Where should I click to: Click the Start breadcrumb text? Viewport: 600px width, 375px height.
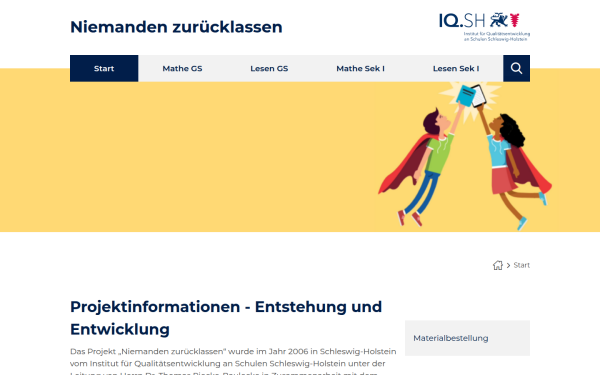coord(522,265)
